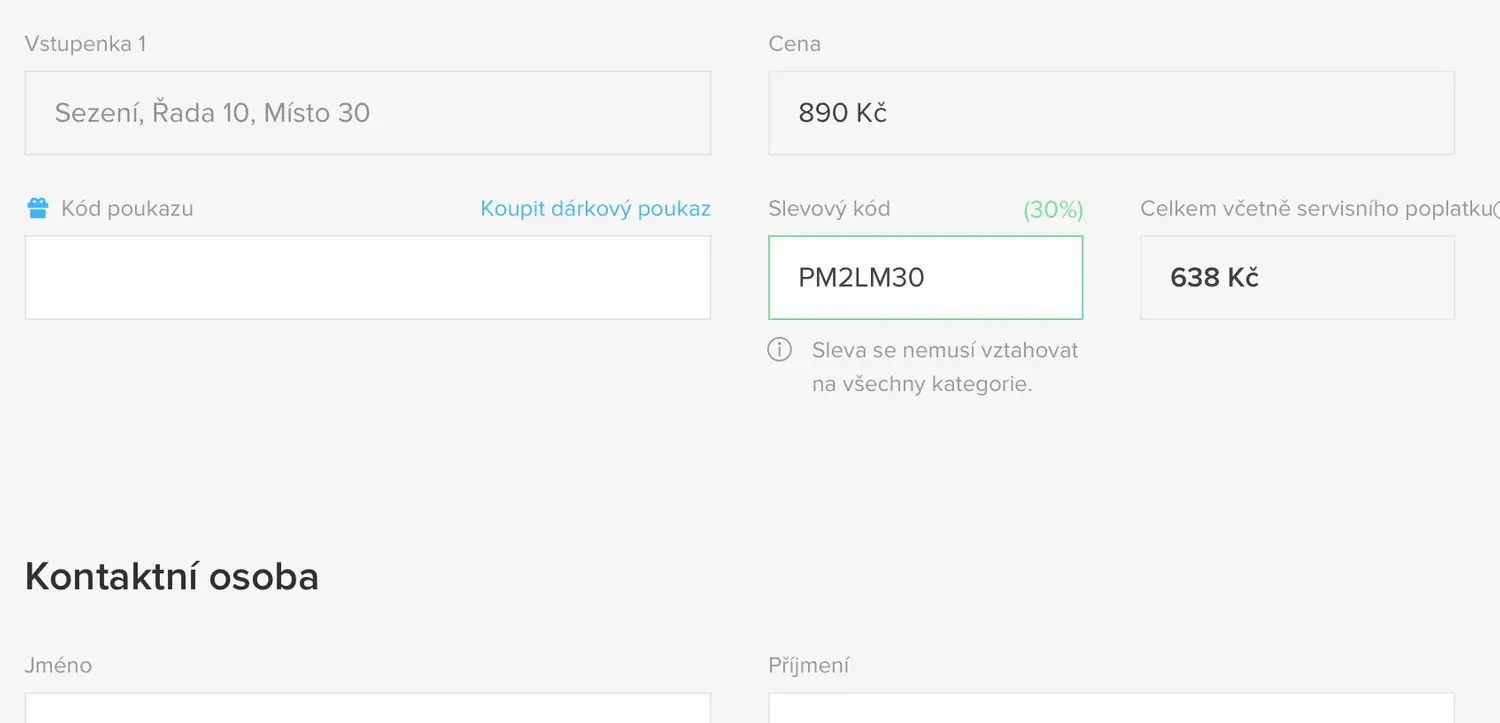Click the total price field showing 638 Kč

(x=1297, y=278)
